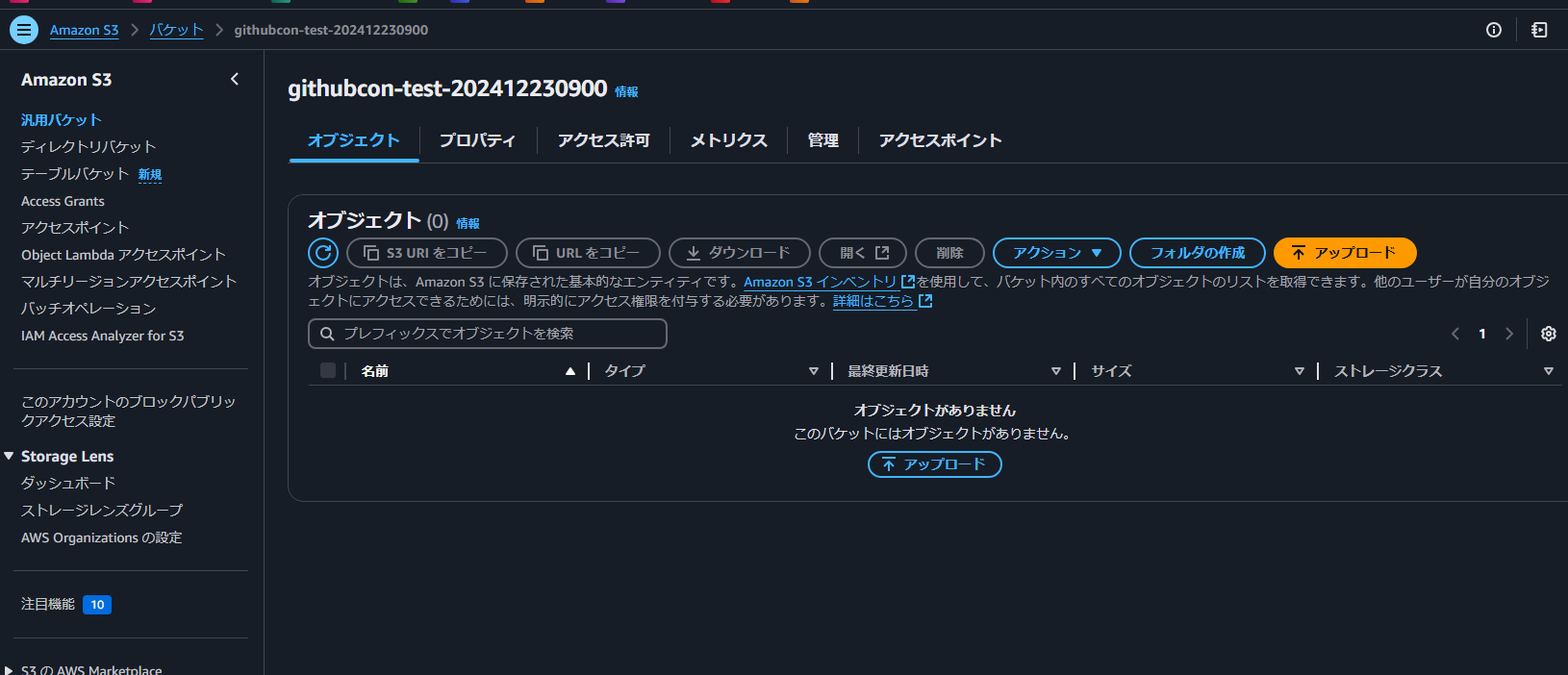Image resolution: width=1568 pixels, height=675 pixels.
Task: Switch to the プロパティ tab
Action: point(477,140)
